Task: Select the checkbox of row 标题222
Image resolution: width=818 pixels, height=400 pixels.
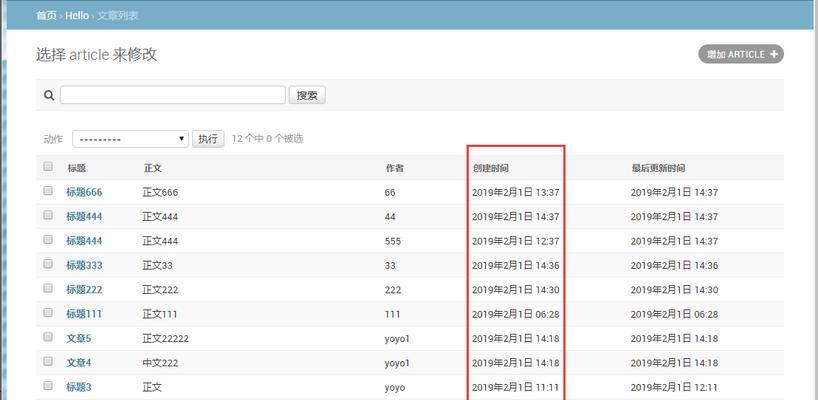Action: point(48,288)
